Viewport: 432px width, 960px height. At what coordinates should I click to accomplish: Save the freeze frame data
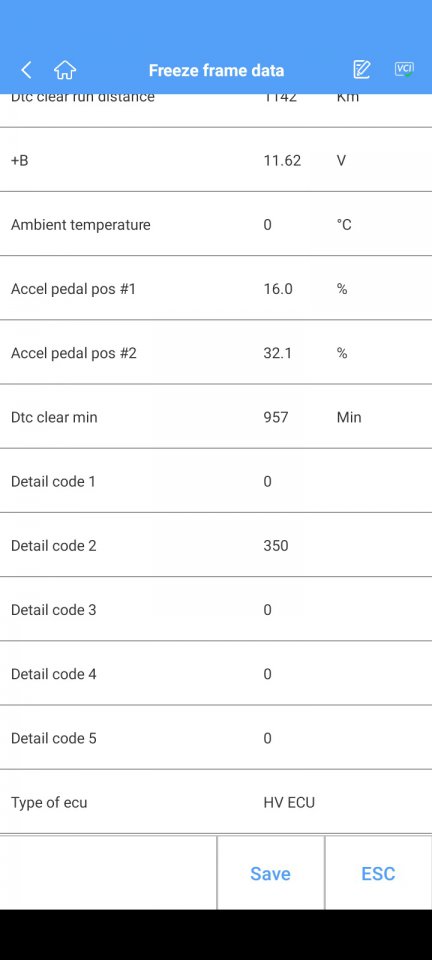pyautogui.click(x=270, y=873)
